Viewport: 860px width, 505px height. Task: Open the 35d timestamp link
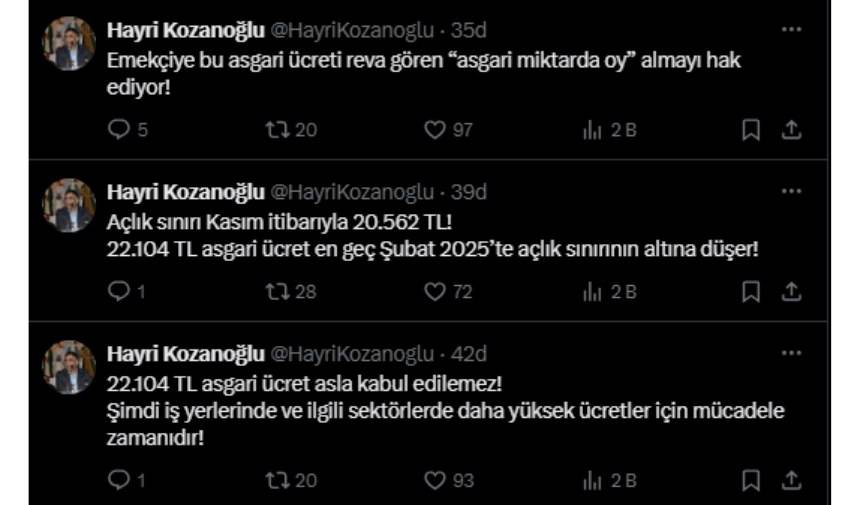click(x=468, y=30)
